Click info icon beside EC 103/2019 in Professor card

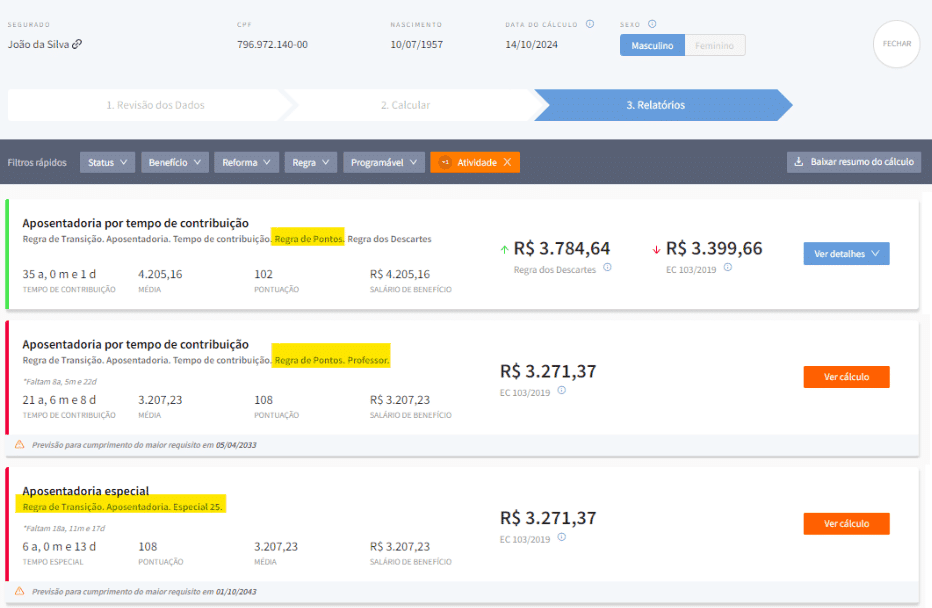[x=561, y=390]
